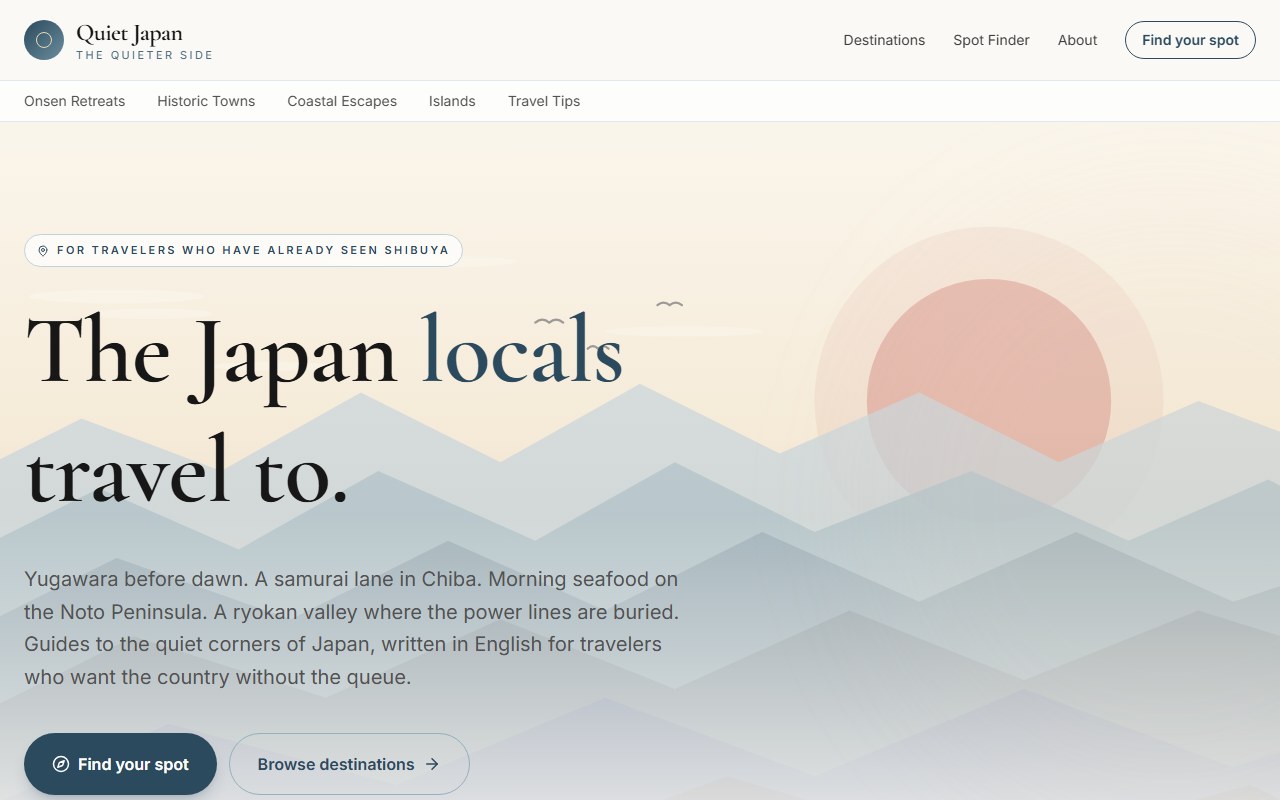The height and width of the screenshot is (800, 1280).
Task: Click the compass icon in Find your spot button
Action: point(61,764)
